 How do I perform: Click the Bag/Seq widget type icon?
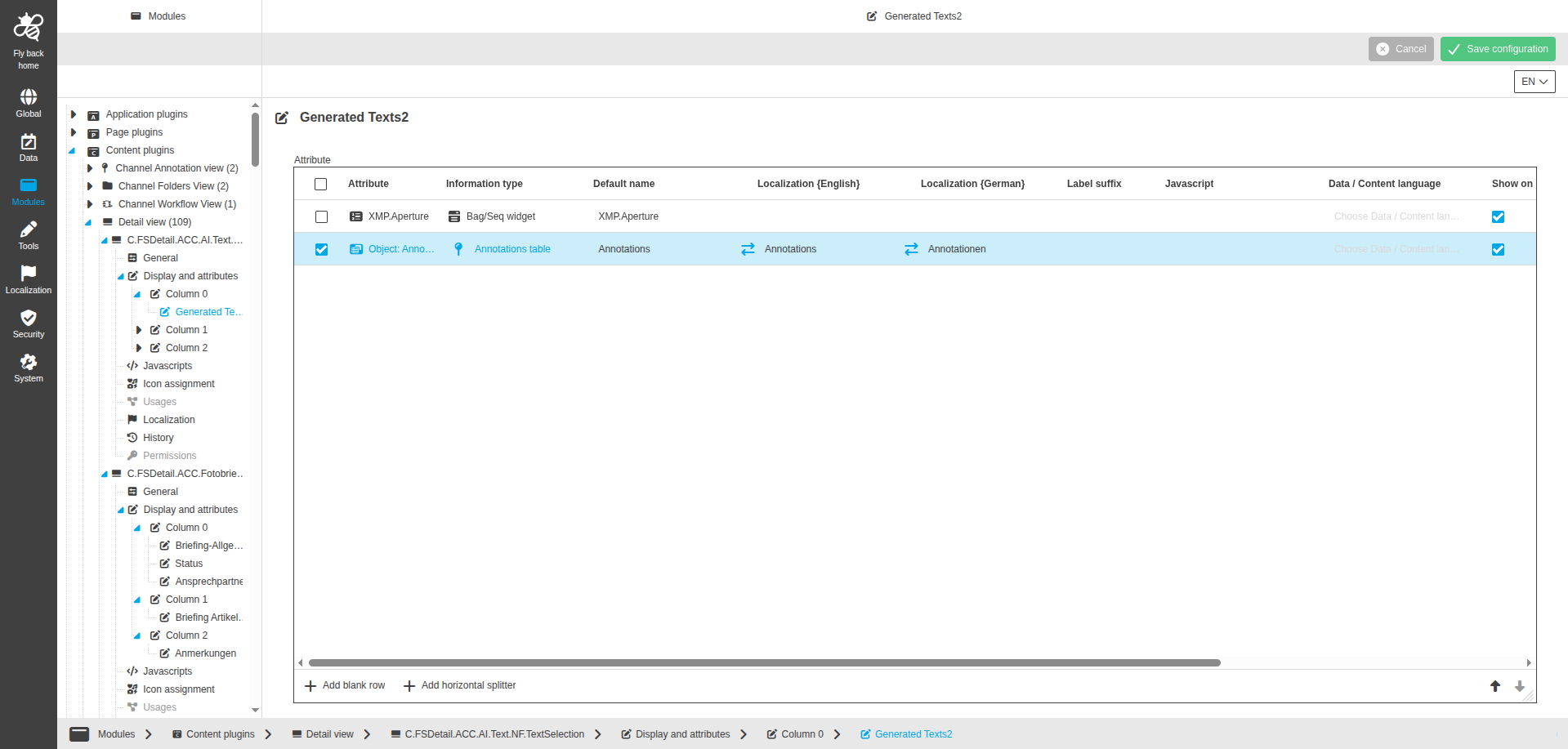[454, 216]
